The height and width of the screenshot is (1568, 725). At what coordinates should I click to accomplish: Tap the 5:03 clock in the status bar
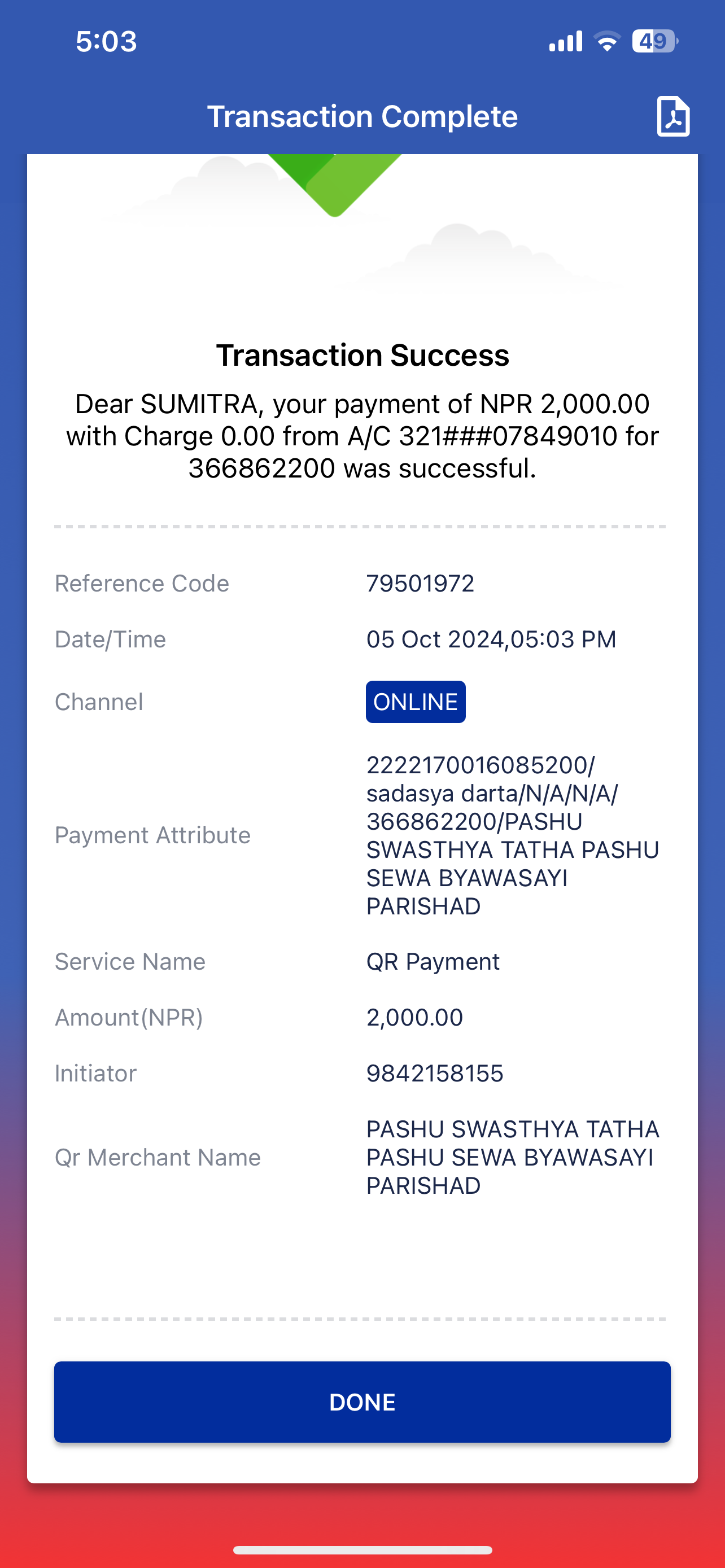107,41
